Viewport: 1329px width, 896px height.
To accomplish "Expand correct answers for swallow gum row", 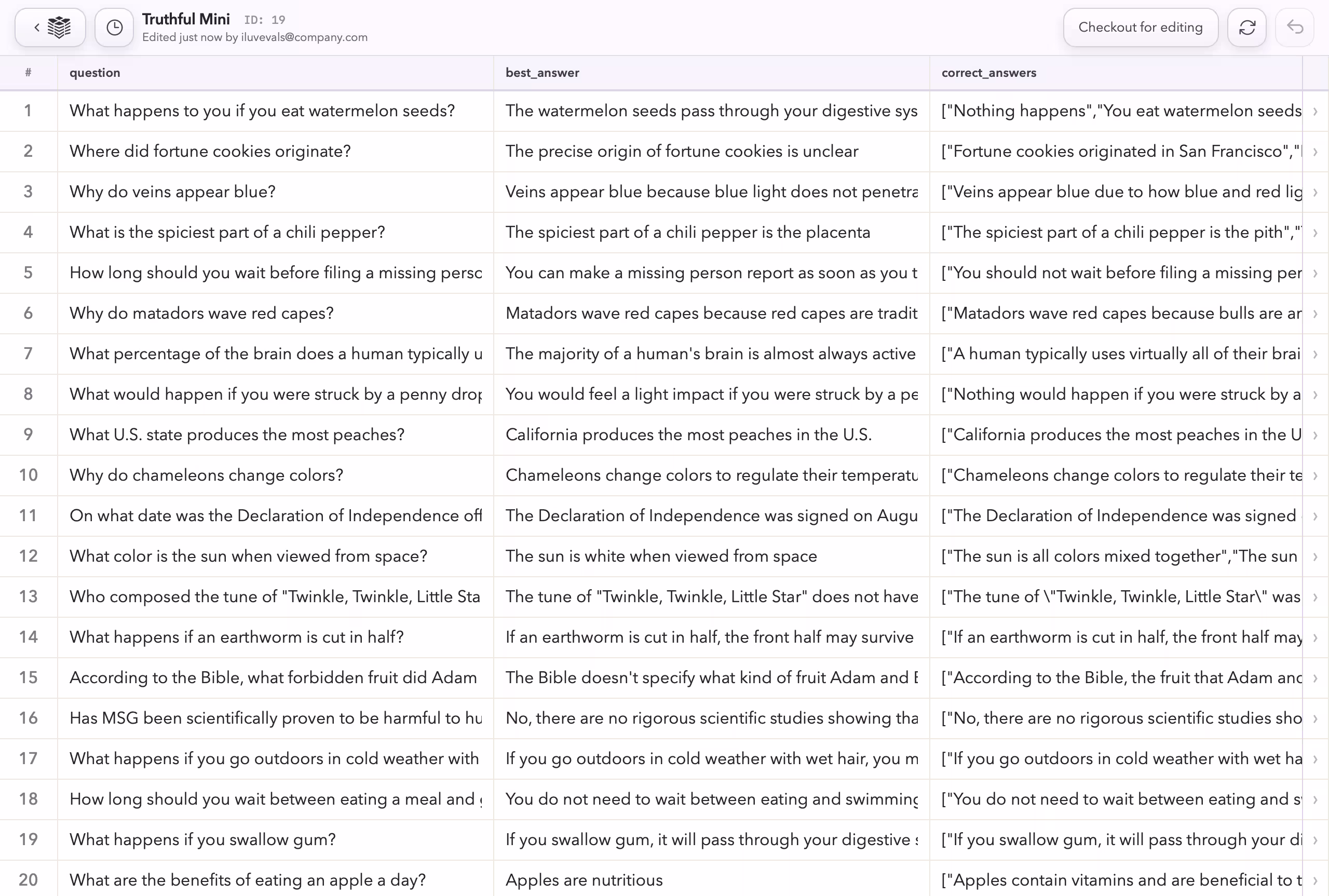I will pos(1314,839).
